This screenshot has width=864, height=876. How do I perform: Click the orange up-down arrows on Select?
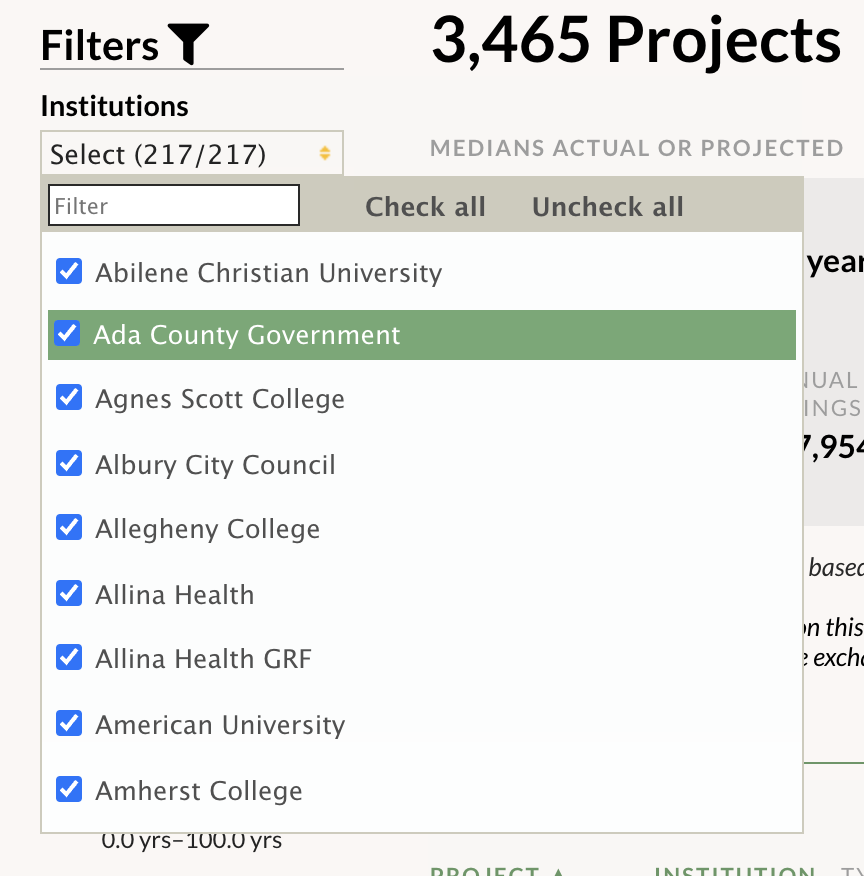click(324, 153)
